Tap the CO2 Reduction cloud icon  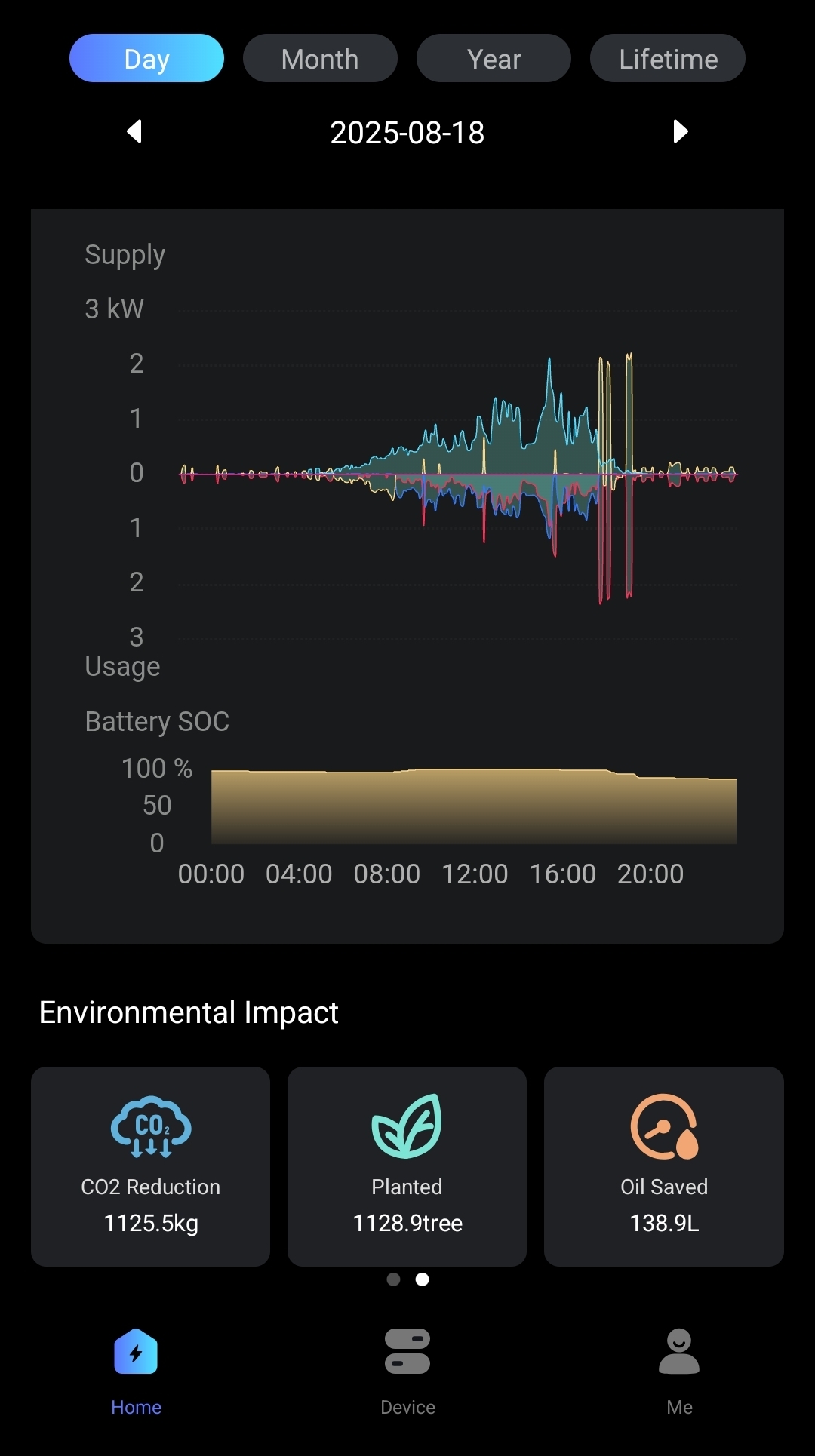tap(151, 1126)
